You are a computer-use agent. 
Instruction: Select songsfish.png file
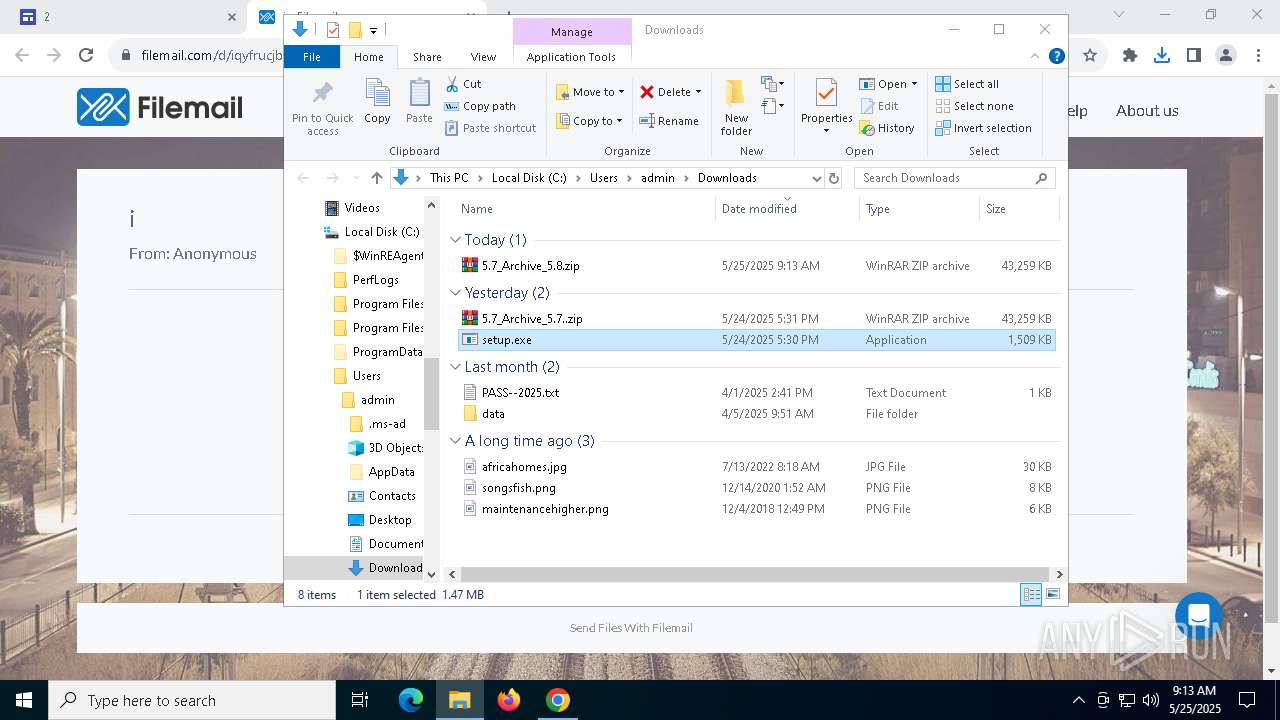(x=755, y=488)
